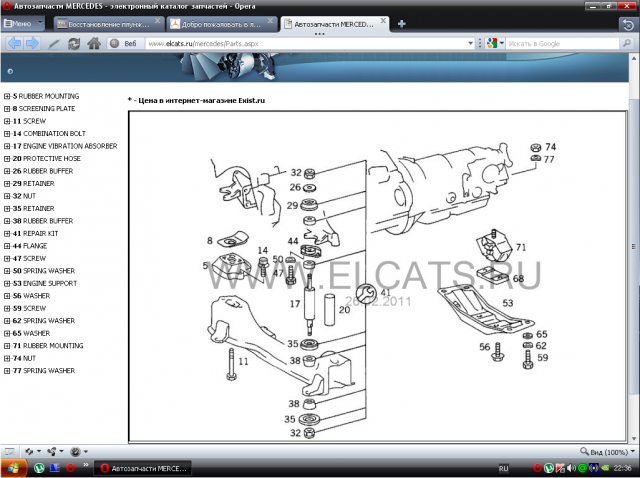Go forward with the forward arrow button
The width and height of the screenshot is (640, 478).
[32, 43]
